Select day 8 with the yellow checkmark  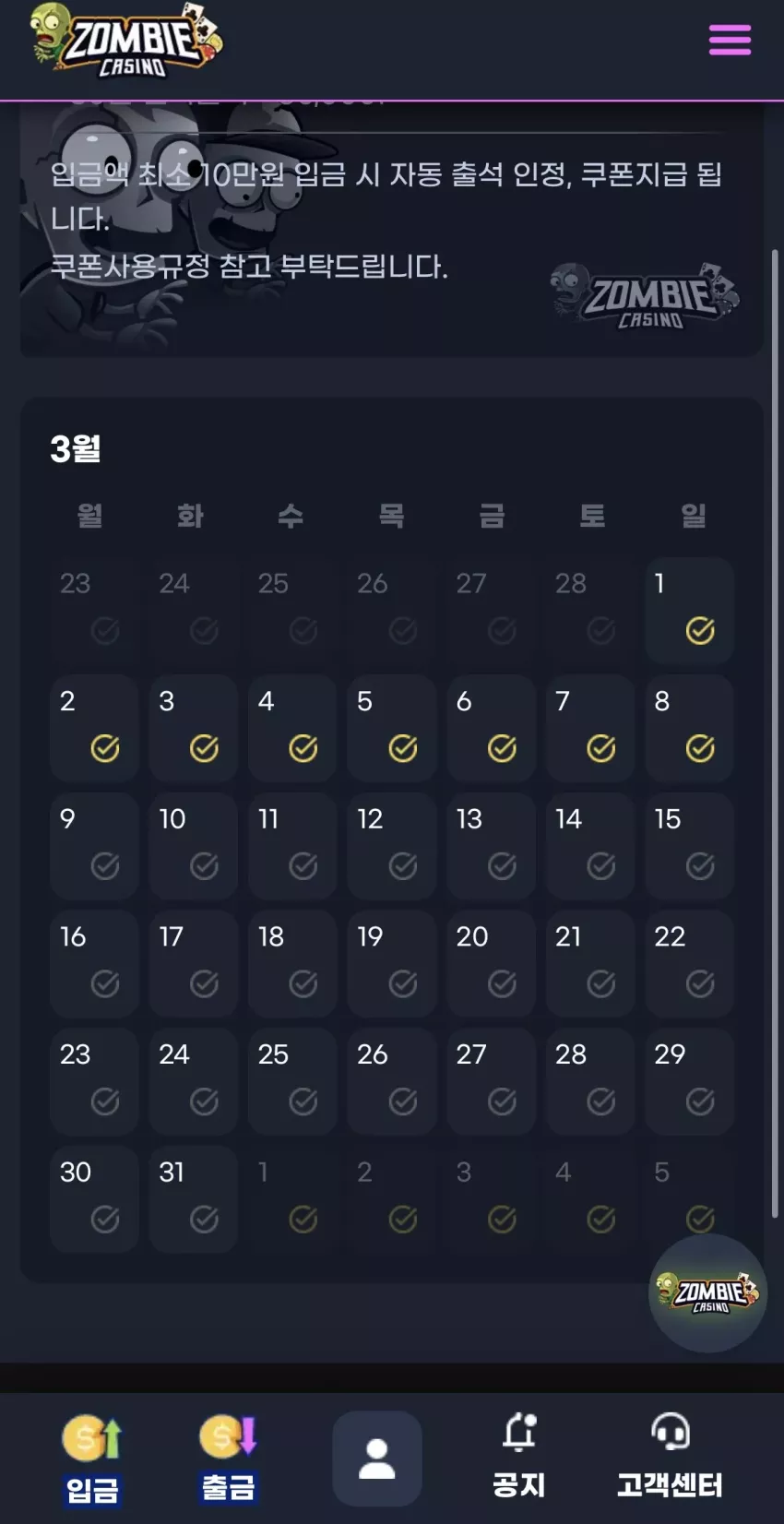[x=689, y=729]
